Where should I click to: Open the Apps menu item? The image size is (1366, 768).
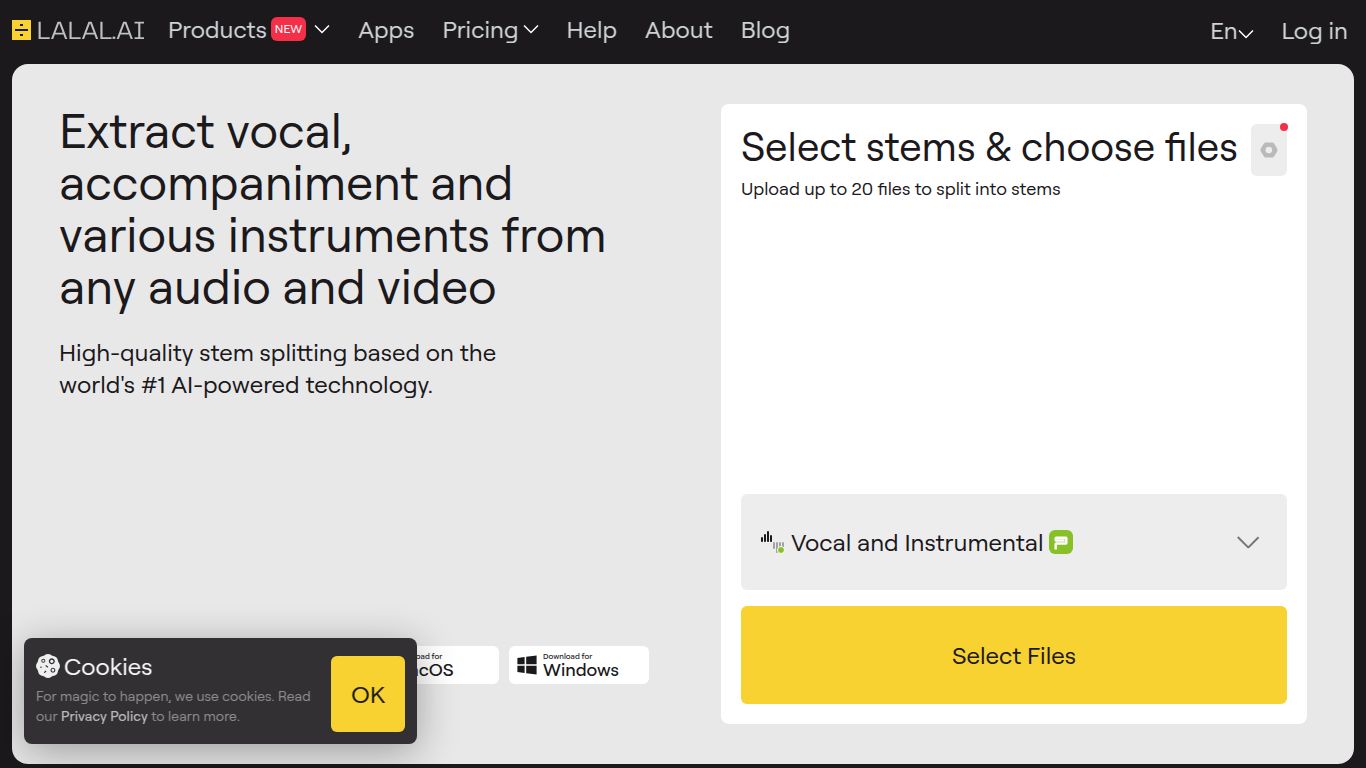(x=386, y=30)
